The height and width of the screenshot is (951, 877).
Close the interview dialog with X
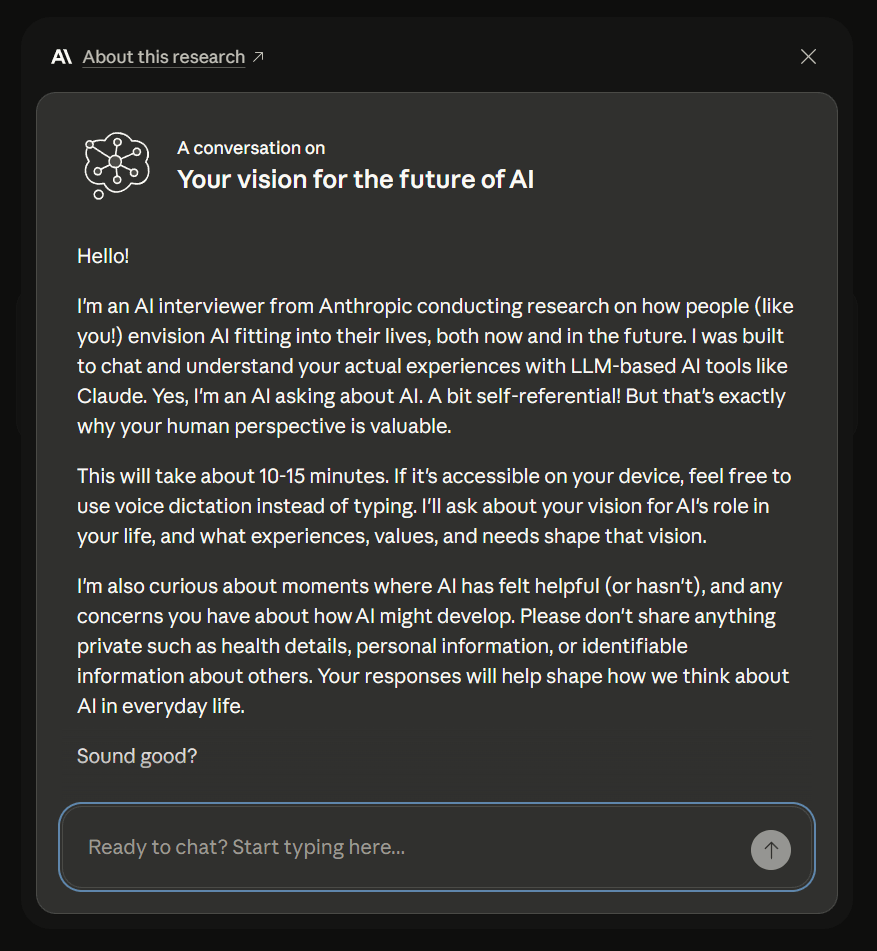(x=808, y=57)
